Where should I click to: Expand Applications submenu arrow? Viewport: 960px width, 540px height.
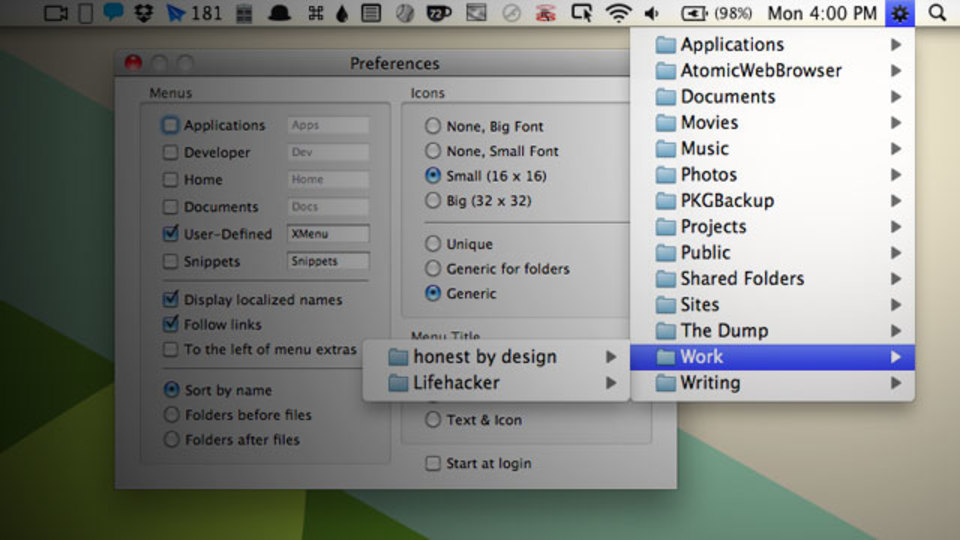(x=896, y=45)
